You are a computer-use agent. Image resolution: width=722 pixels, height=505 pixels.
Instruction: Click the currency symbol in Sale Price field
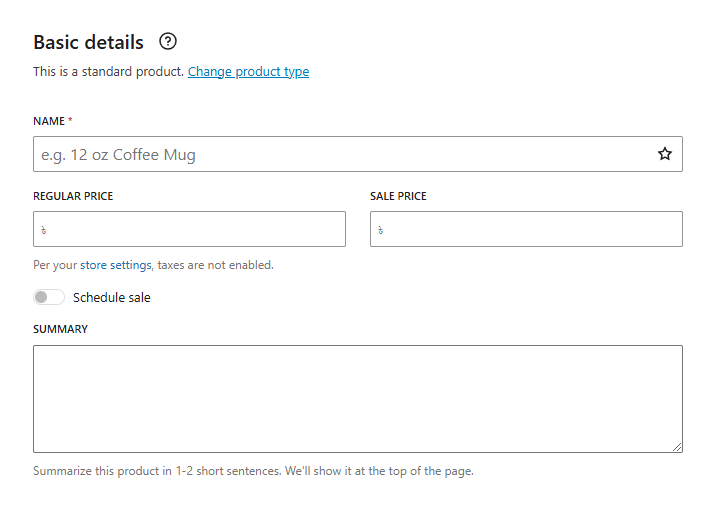(381, 230)
